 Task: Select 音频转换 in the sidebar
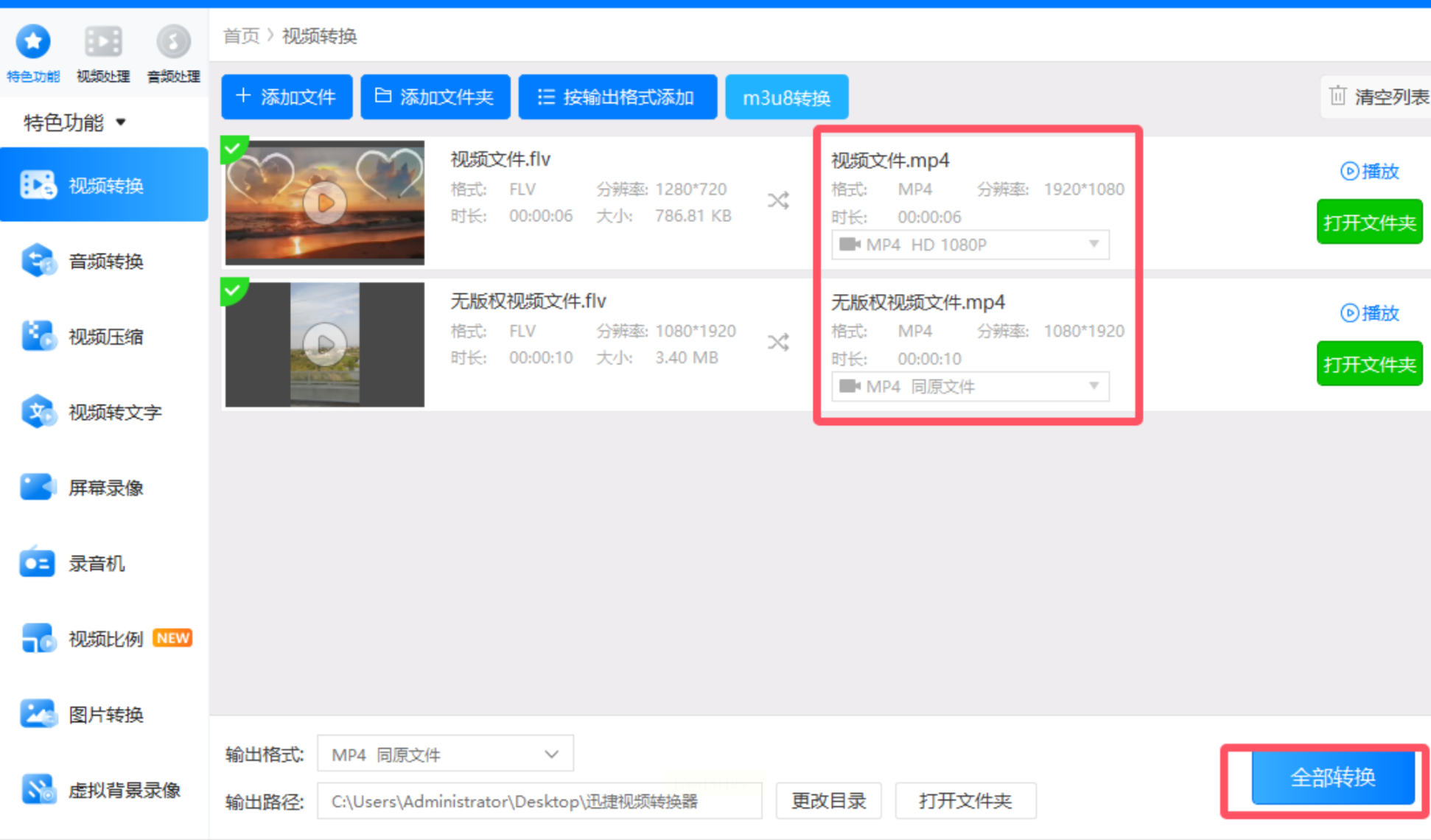[x=105, y=262]
